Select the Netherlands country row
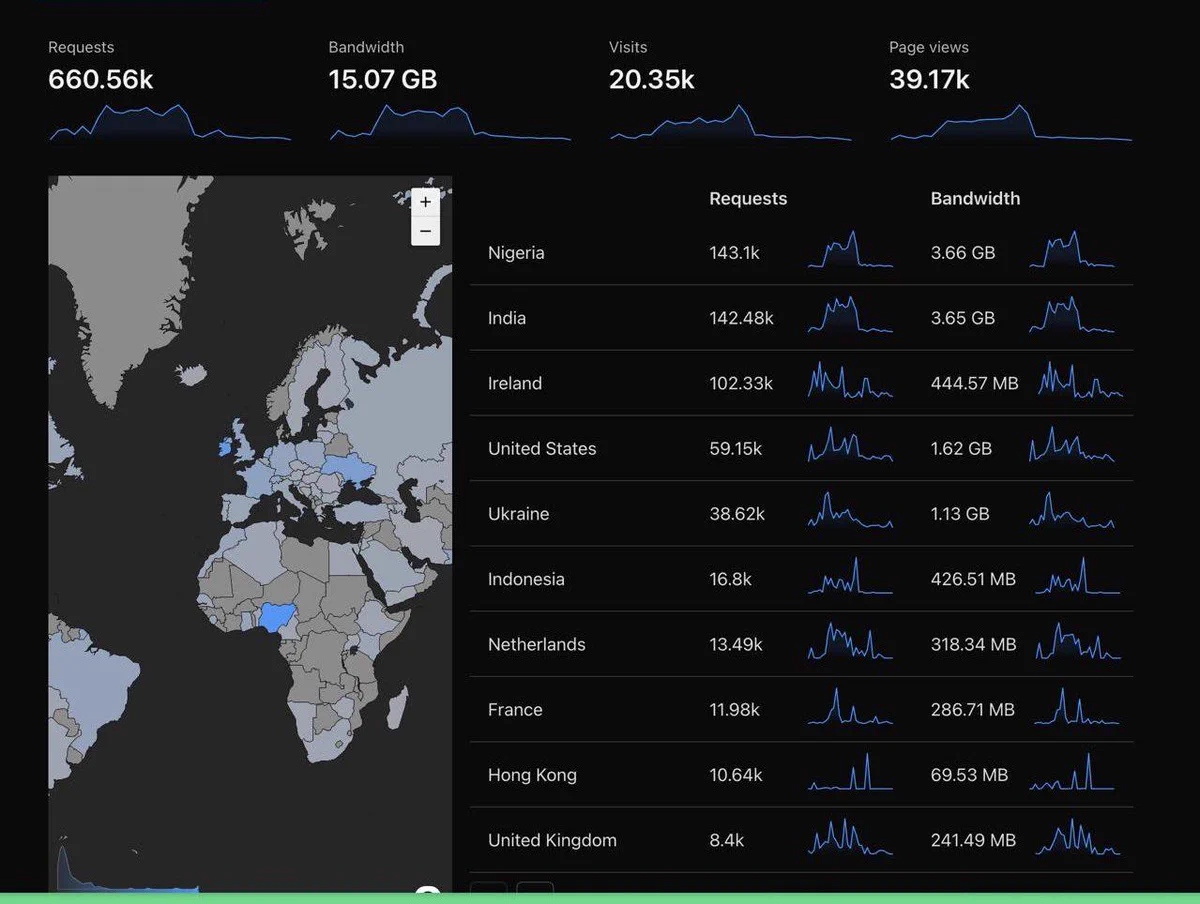The width and height of the screenshot is (1200, 904). [801, 644]
